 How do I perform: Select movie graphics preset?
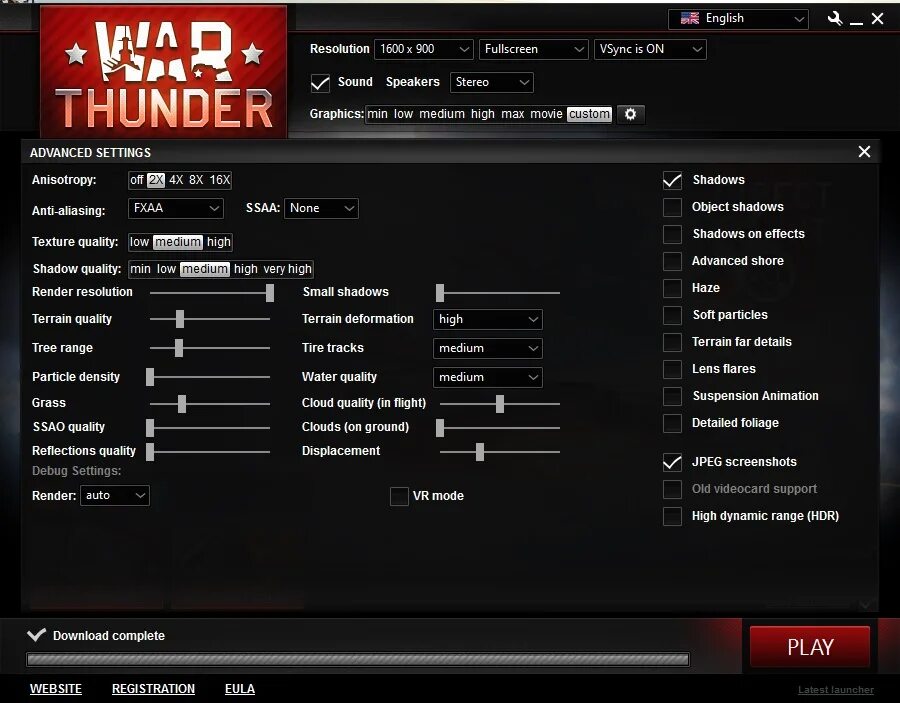tap(546, 114)
